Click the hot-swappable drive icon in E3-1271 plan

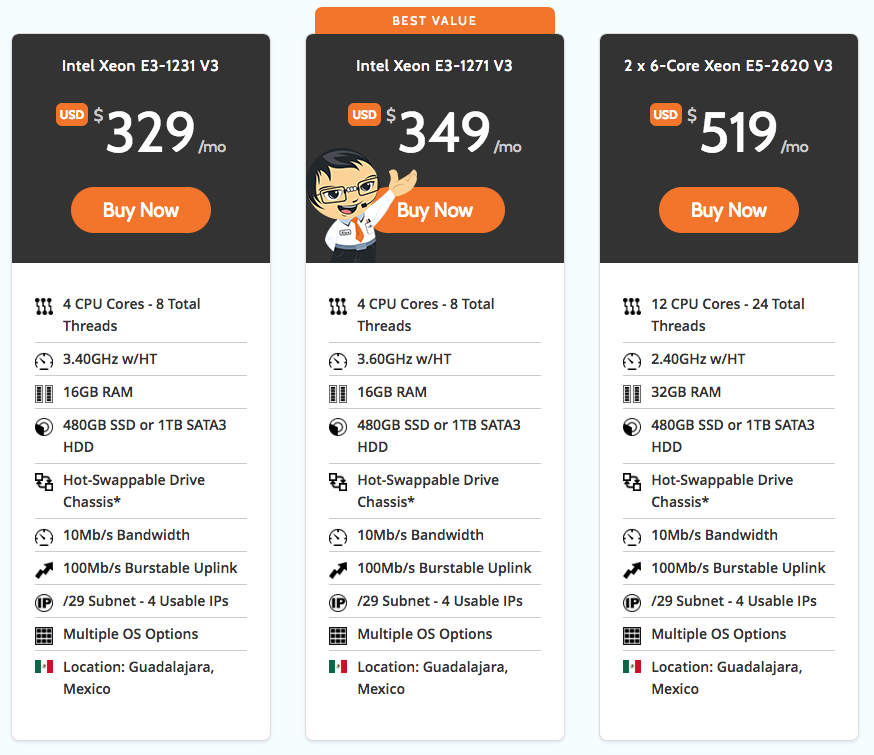(338, 482)
